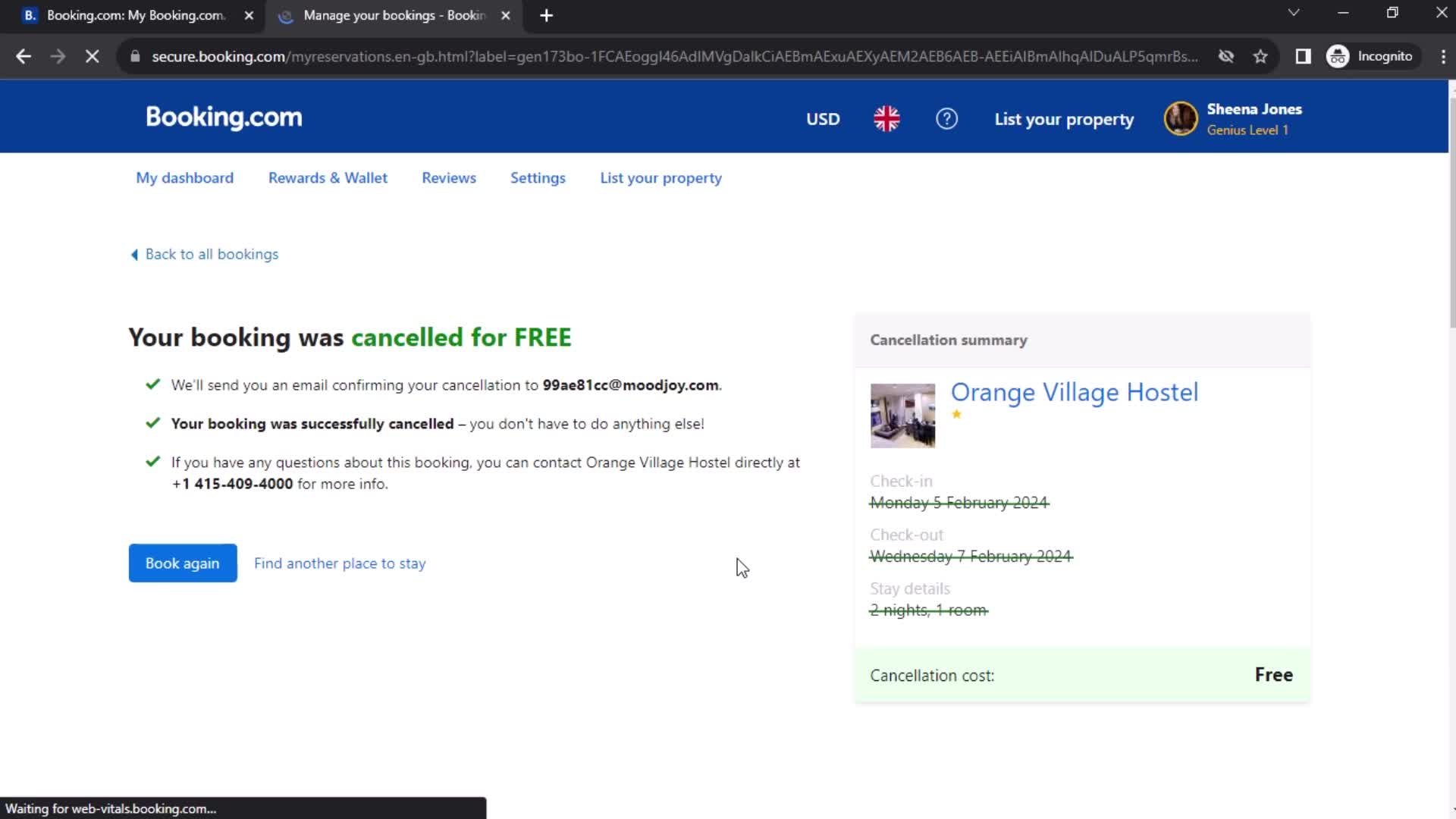Click the Sheena Jones account name
1456x819 pixels.
click(1254, 109)
